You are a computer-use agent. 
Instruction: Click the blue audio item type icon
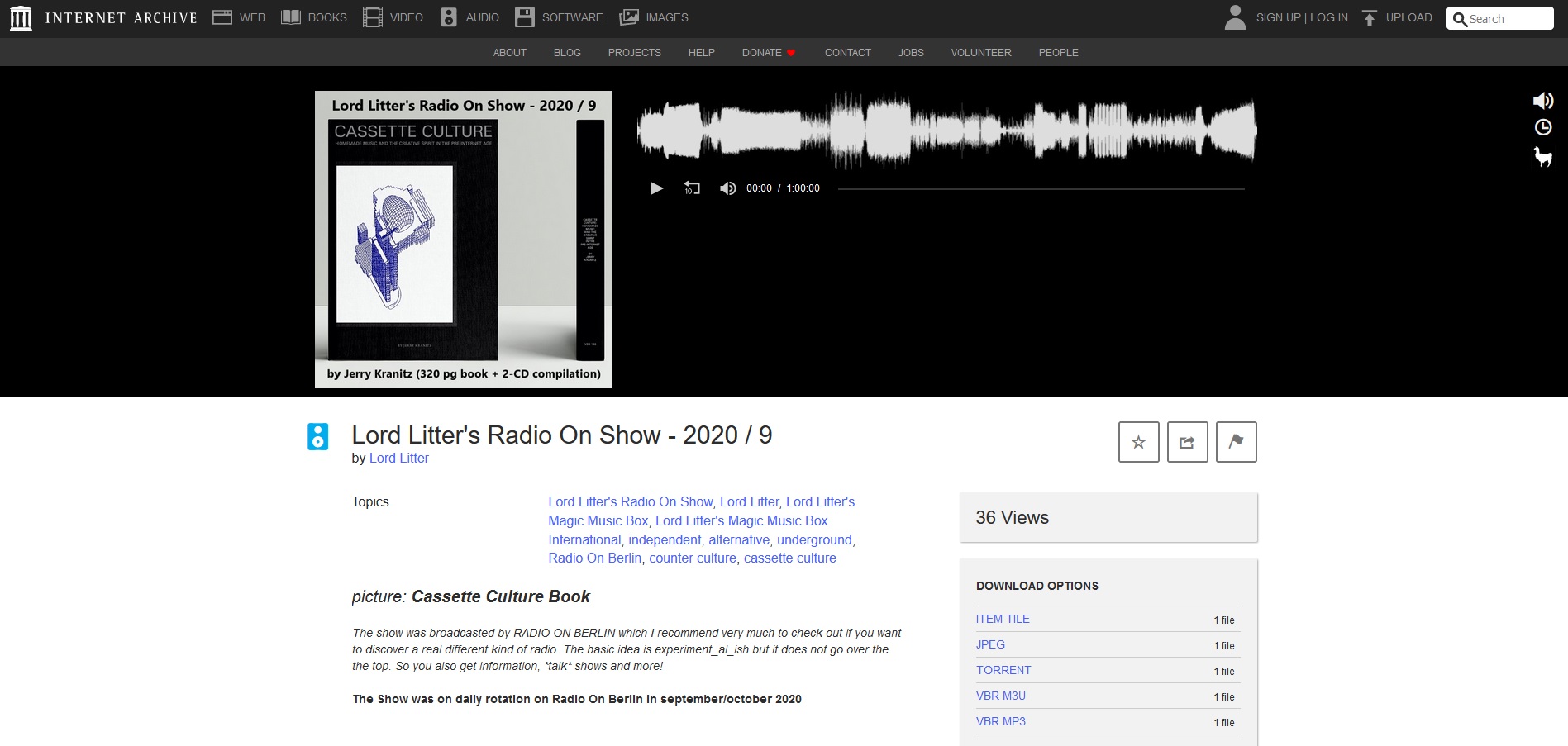[318, 436]
